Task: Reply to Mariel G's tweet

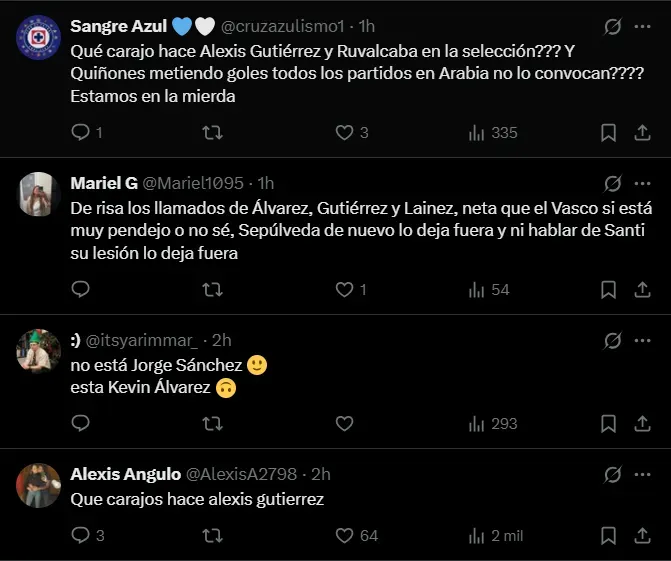Action: click(x=82, y=289)
